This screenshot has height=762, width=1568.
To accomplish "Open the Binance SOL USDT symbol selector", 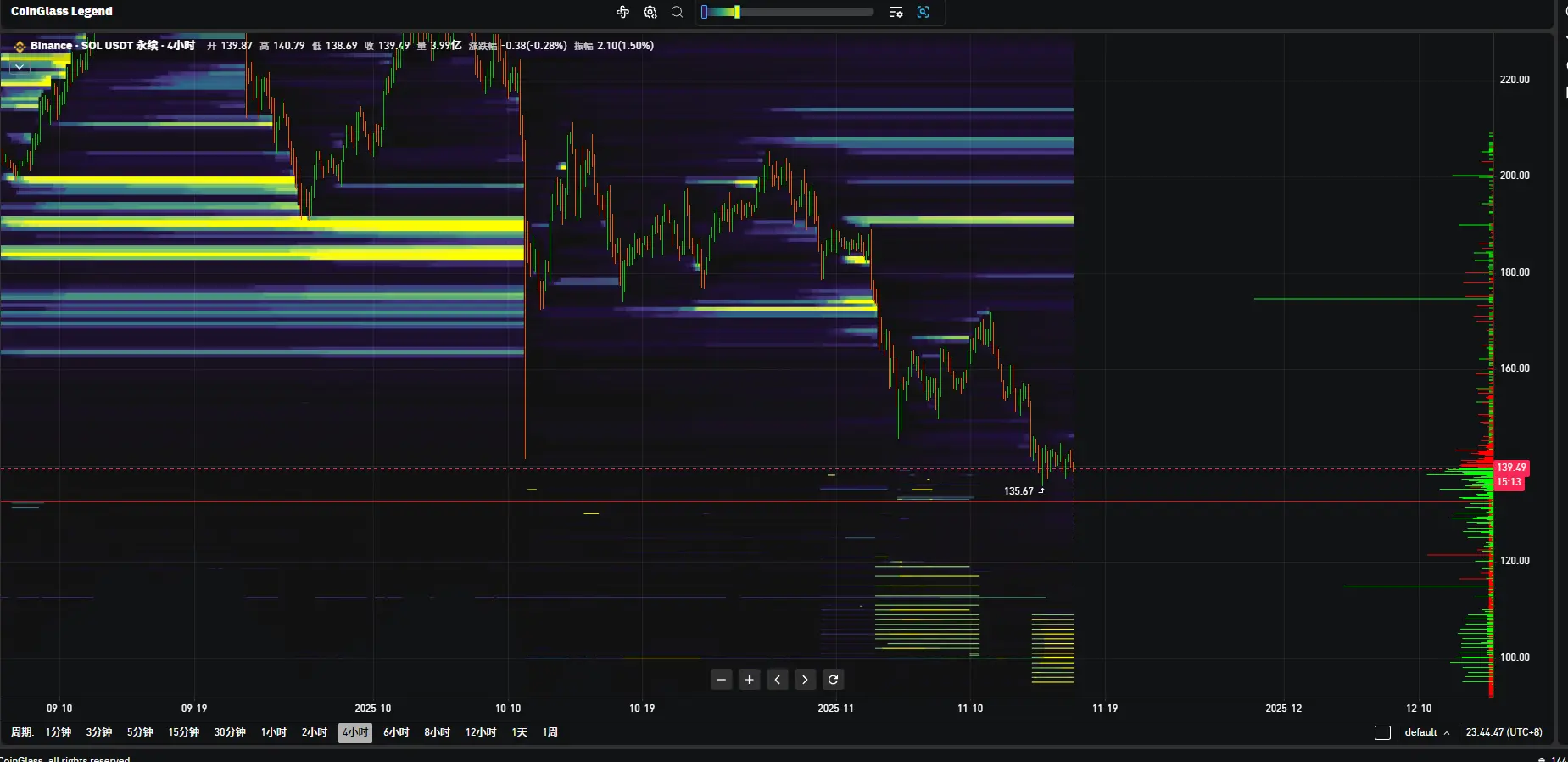I will [x=93, y=46].
